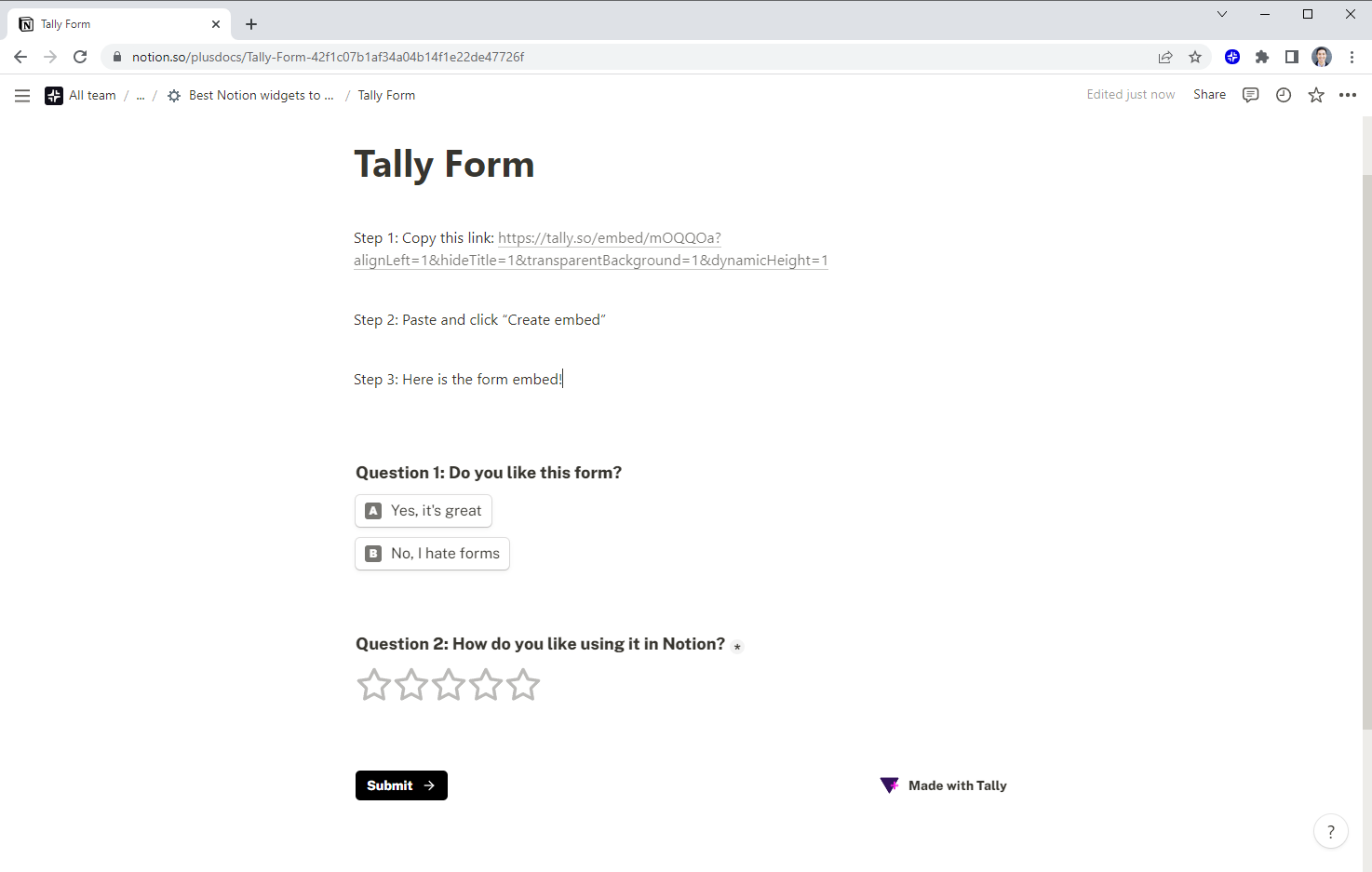The image size is (1372, 872).
Task: Submit the Tally form
Action: coord(401,785)
